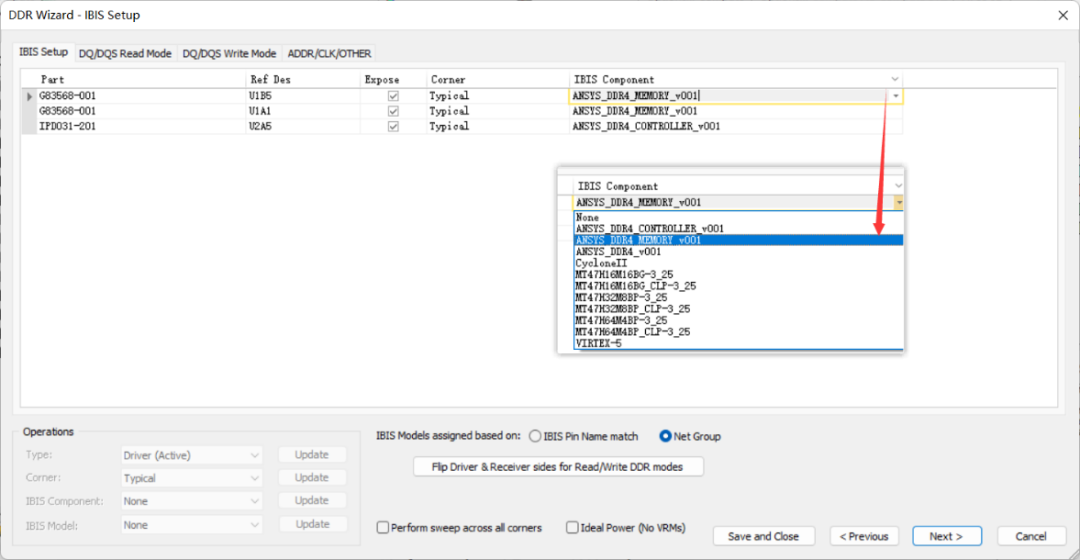Click dropdown arrow of popup IBIS Component combo box
This screenshot has height=560, width=1080.
pyautogui.click(x=899, y=203)
